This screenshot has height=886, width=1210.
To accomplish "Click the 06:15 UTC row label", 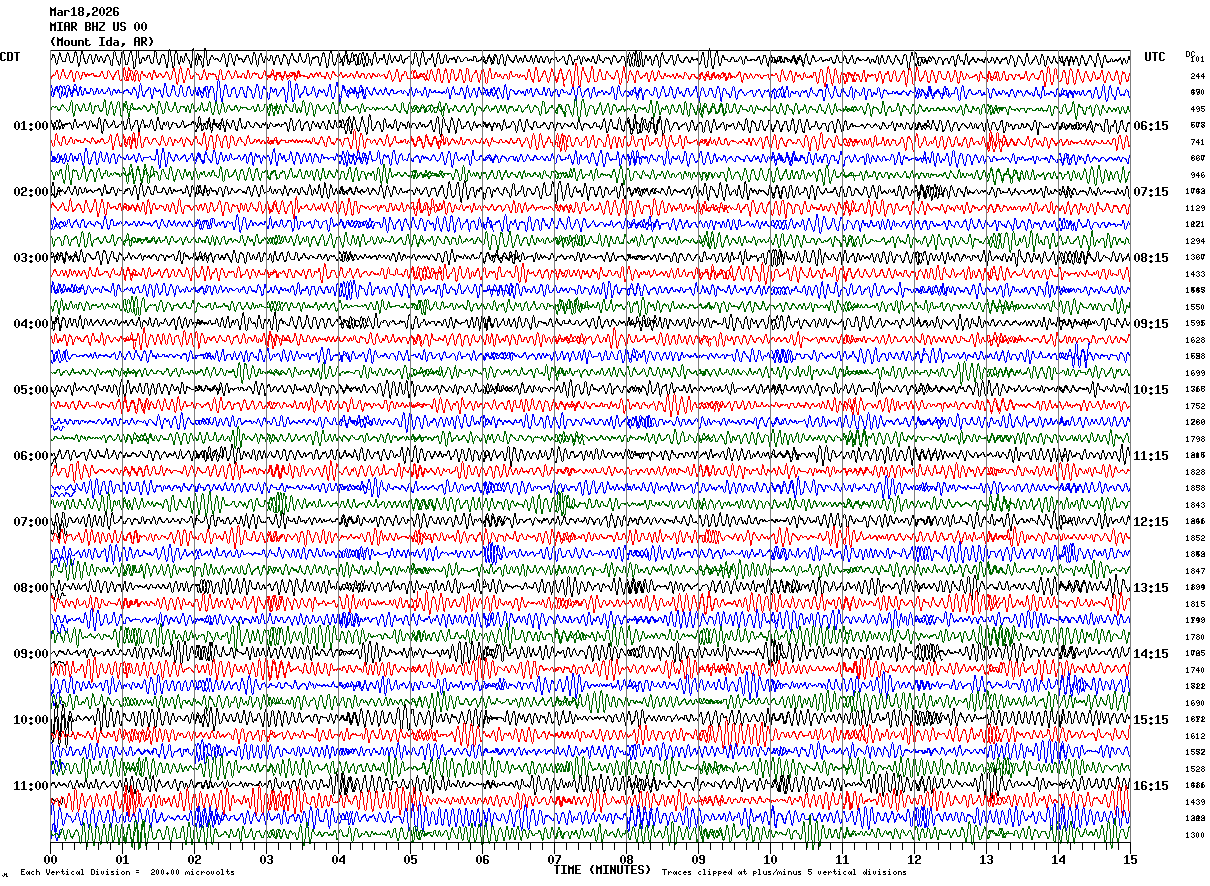I will [1151, 126].
